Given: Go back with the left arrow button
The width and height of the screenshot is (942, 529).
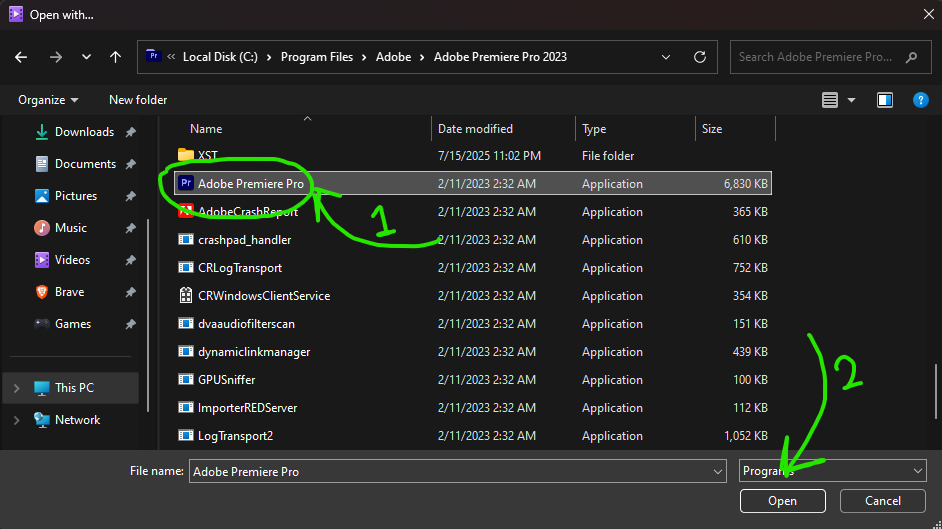Looking at the screenshot, I should click(21, 57).
